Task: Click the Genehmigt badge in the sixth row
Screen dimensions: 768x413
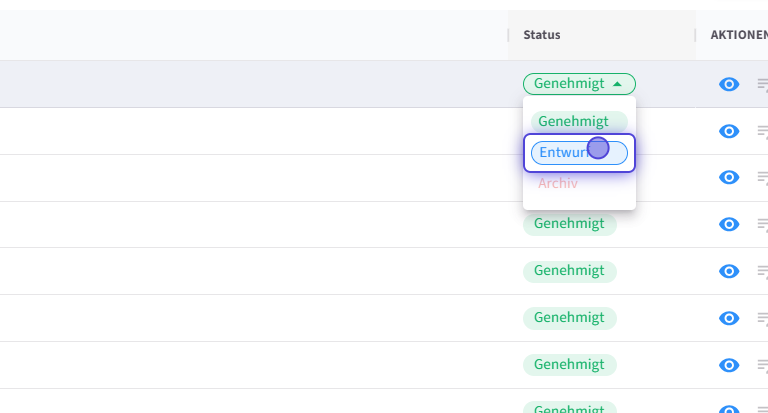Action: pyautogui.click(x=569, y=318)
